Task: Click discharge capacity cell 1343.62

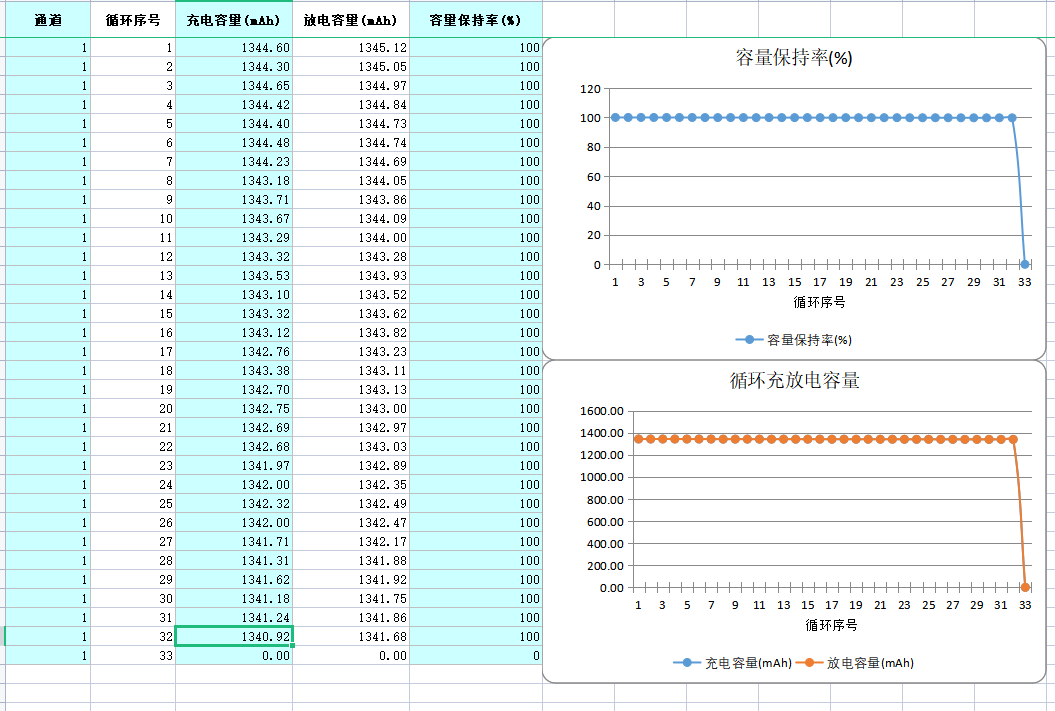Action: (x=351, y=313)
